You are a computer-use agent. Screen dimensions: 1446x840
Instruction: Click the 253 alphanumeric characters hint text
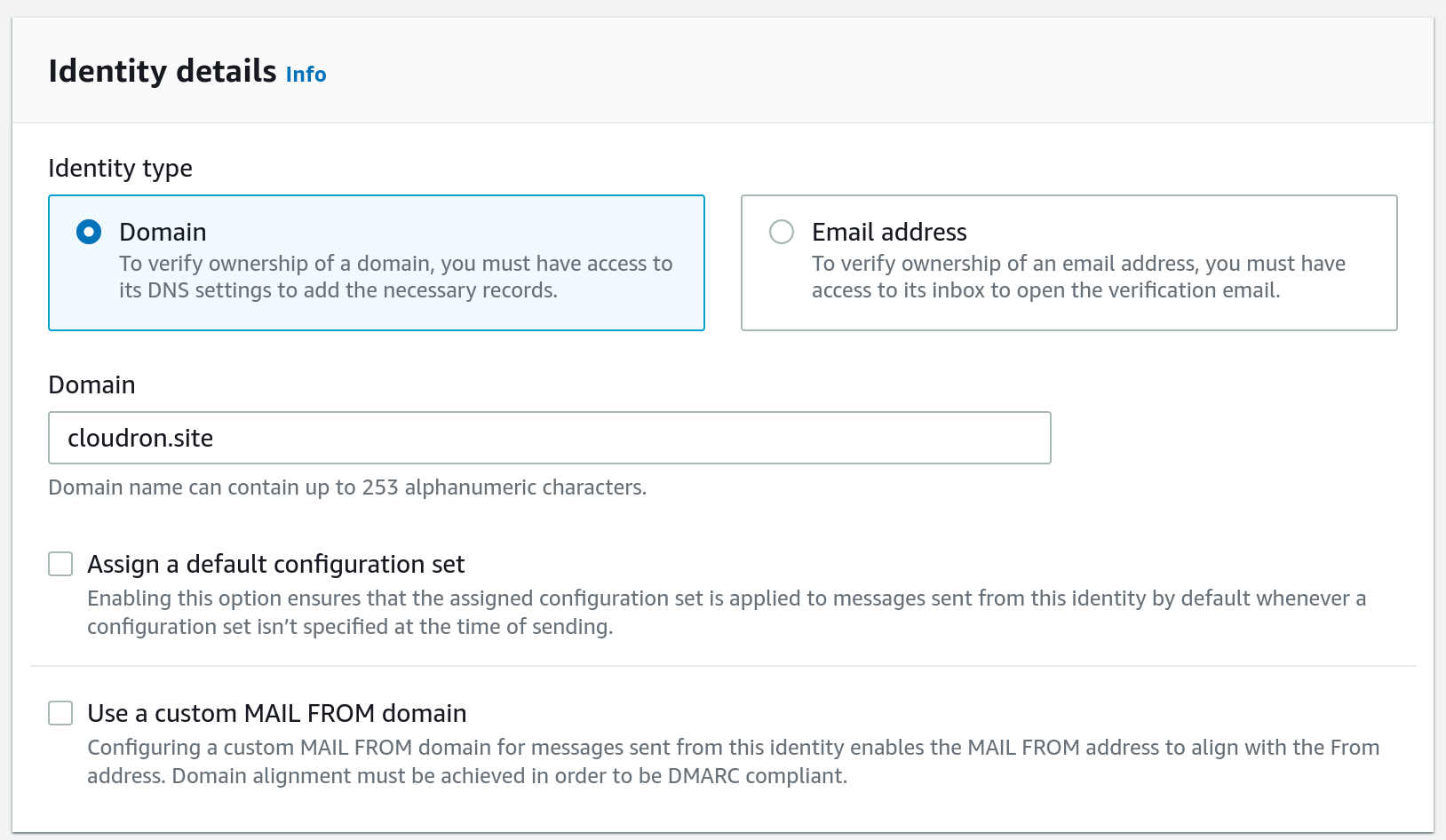346,487
